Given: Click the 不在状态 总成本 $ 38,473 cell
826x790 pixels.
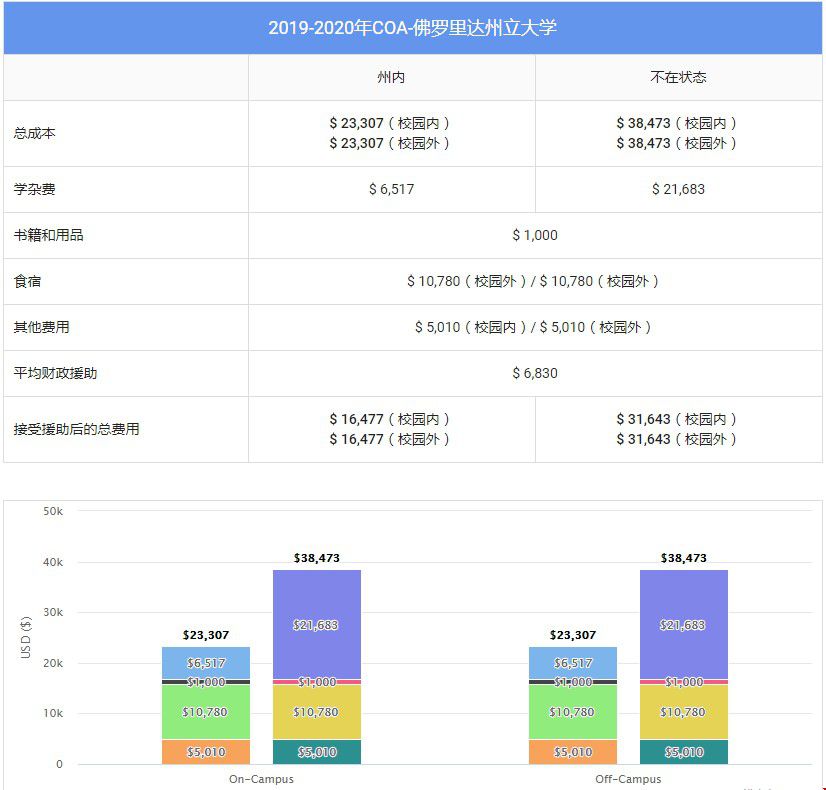Looking at the screenshot, I should pyautogui.click(x=678, y=133).
